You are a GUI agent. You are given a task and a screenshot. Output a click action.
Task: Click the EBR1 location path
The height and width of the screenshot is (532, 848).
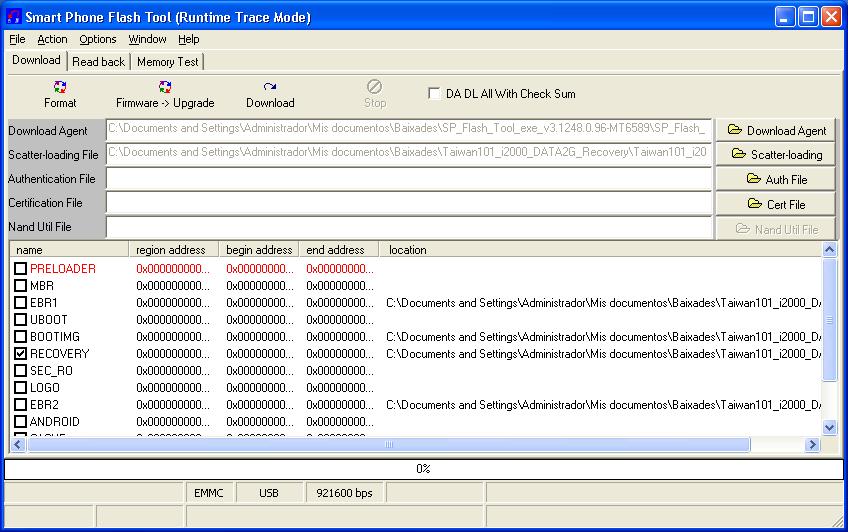pos(604,303)
